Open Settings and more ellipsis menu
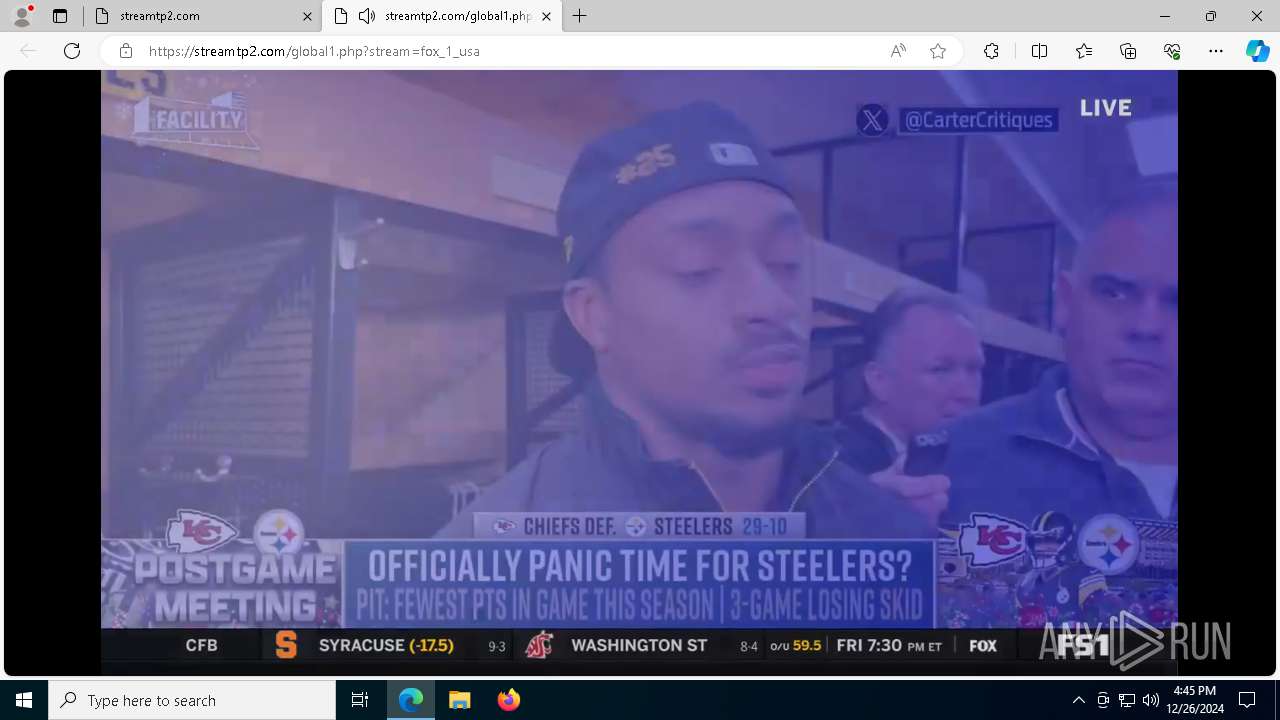The image size is (1280, 720). pyautogui.click(x=1216, y=51)
